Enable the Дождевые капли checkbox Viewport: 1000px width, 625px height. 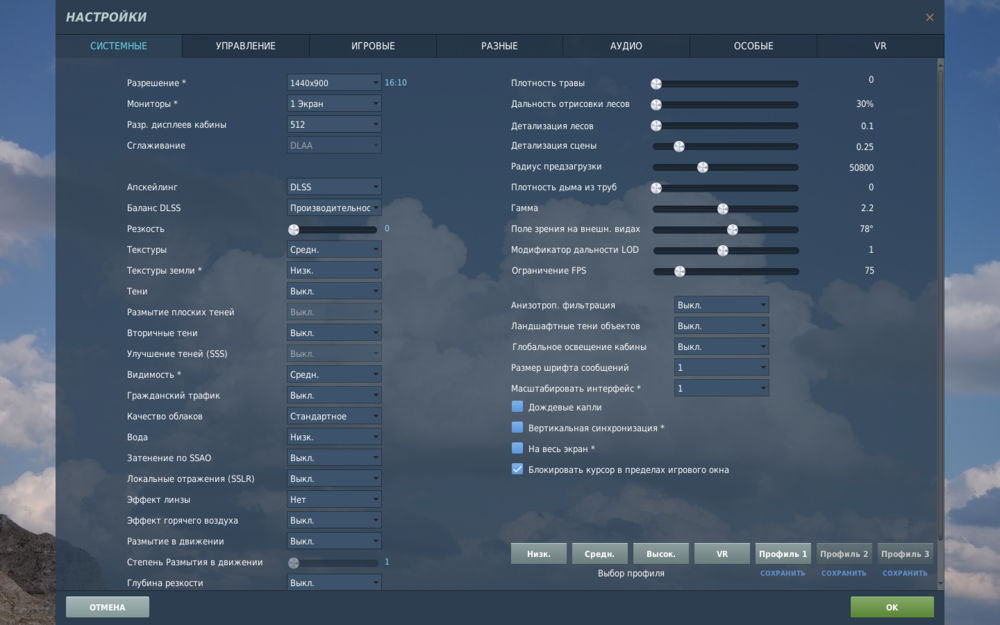coord(517,407)
